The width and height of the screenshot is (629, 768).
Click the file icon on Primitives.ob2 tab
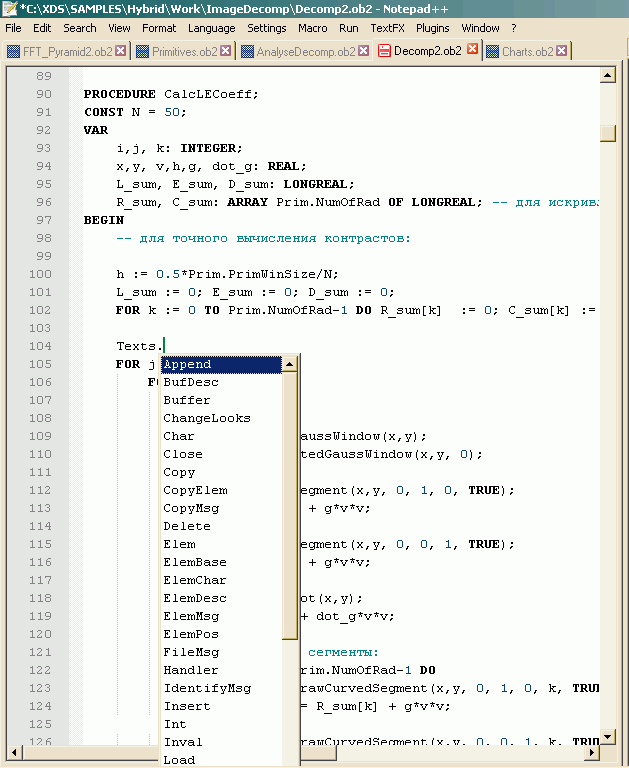143,51
